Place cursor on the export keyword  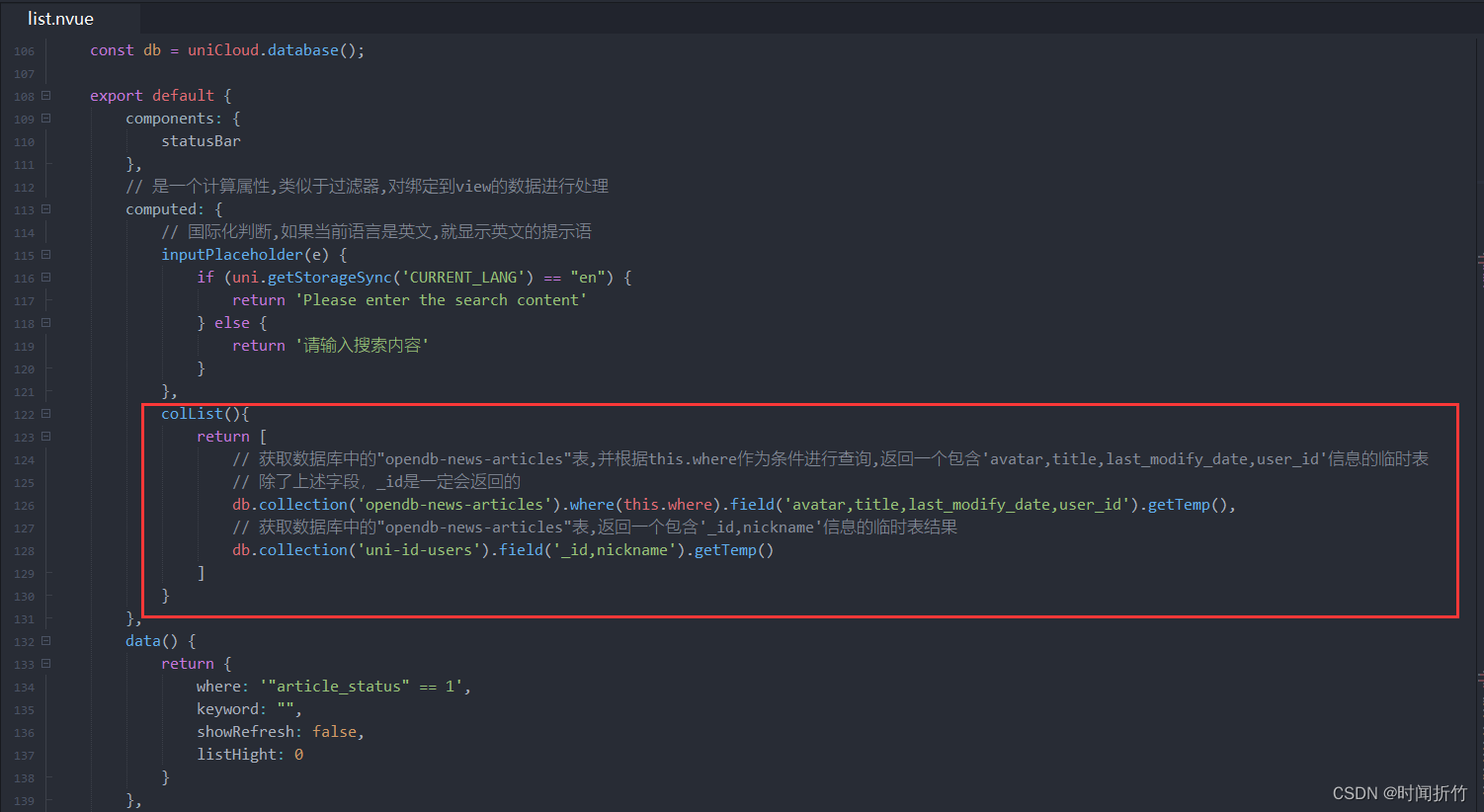(x=117, y=96)
